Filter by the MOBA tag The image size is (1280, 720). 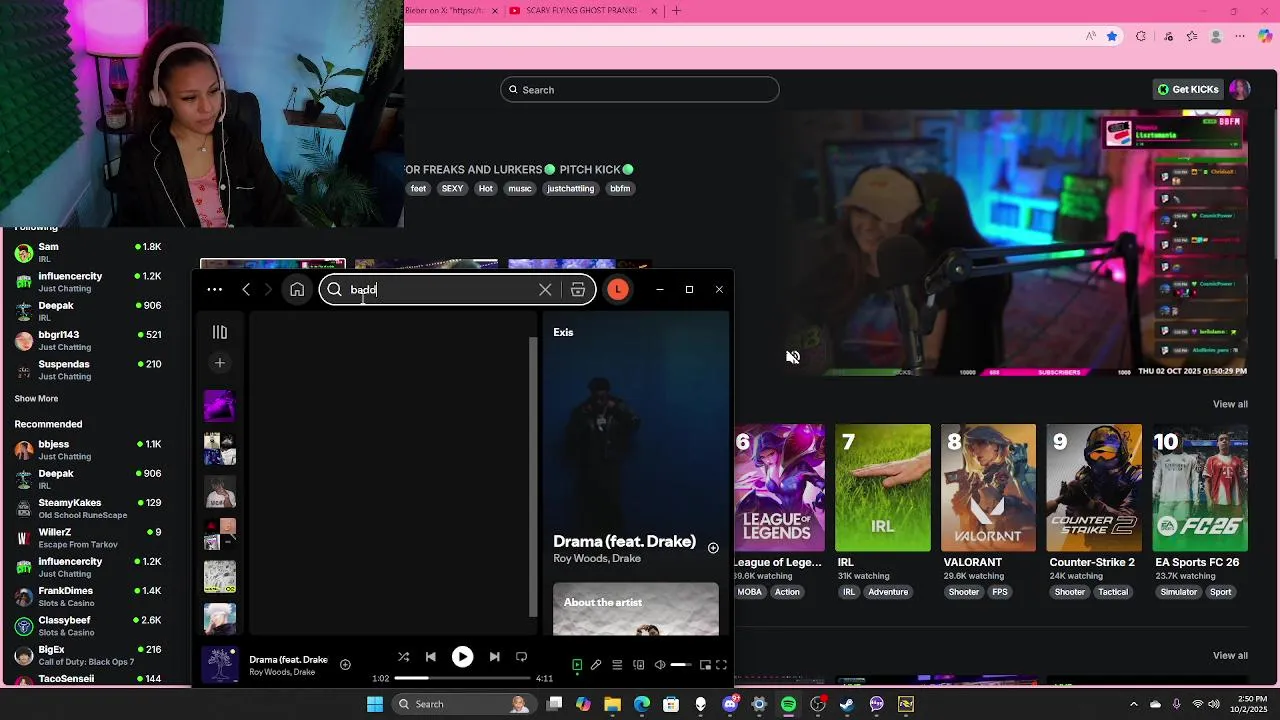750,592
